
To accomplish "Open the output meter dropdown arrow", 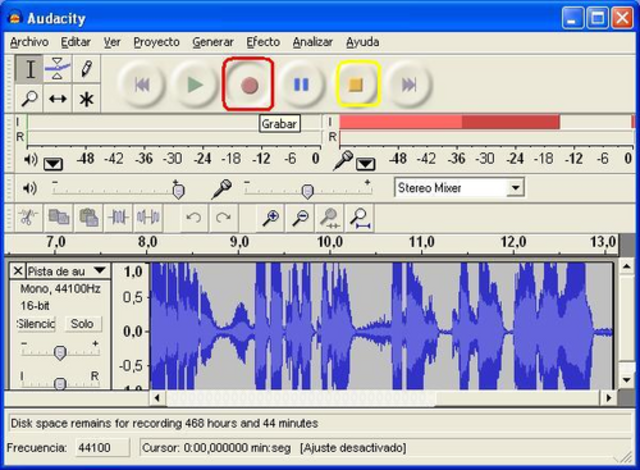I will 53,164.
